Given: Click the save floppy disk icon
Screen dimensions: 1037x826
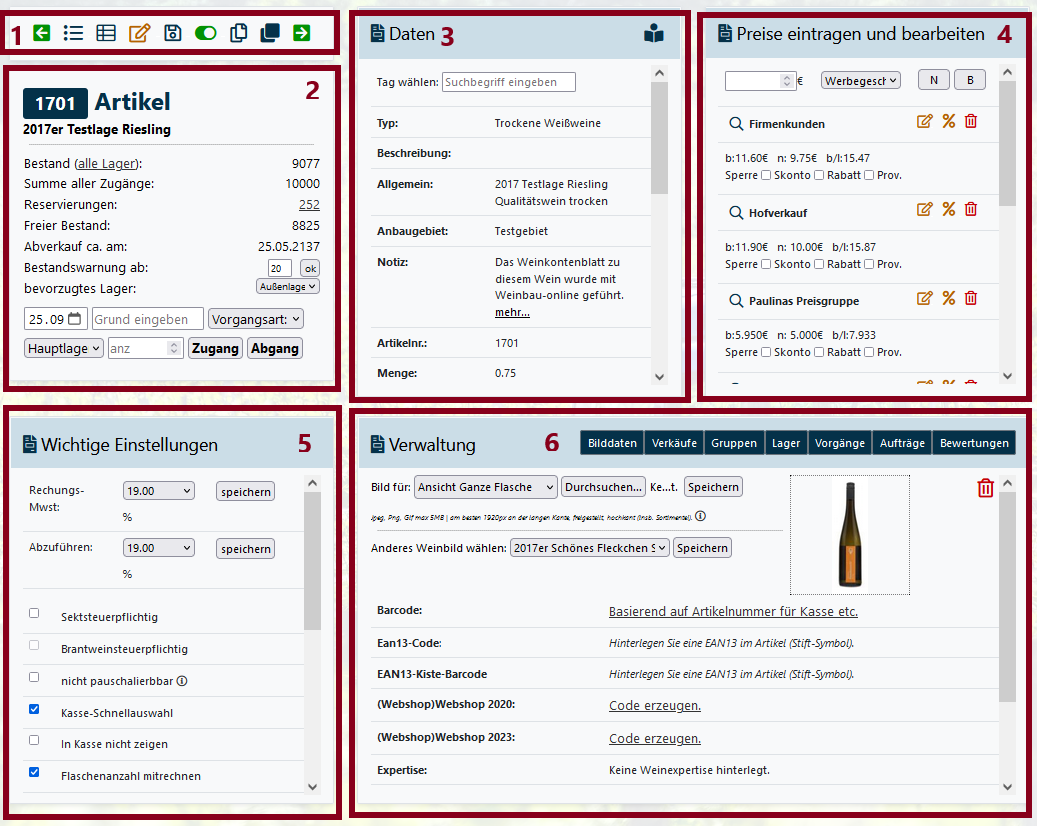Looking at the screenshot, I should click(172, 33).
